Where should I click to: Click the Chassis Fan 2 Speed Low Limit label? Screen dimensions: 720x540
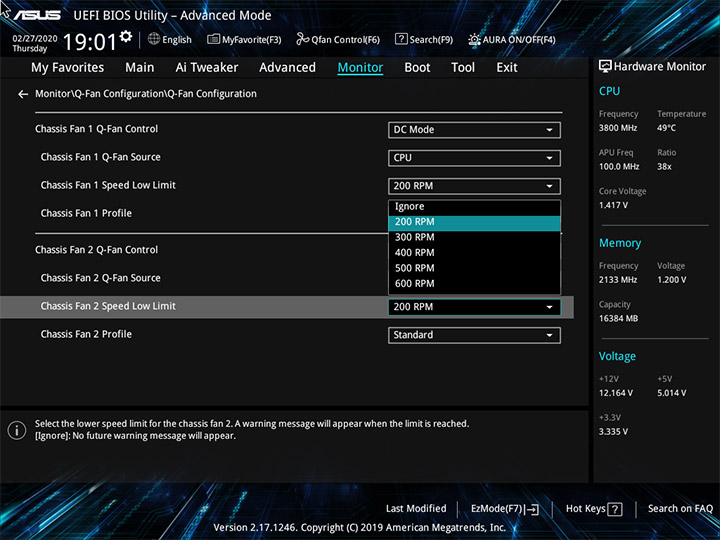pos(108,306)
